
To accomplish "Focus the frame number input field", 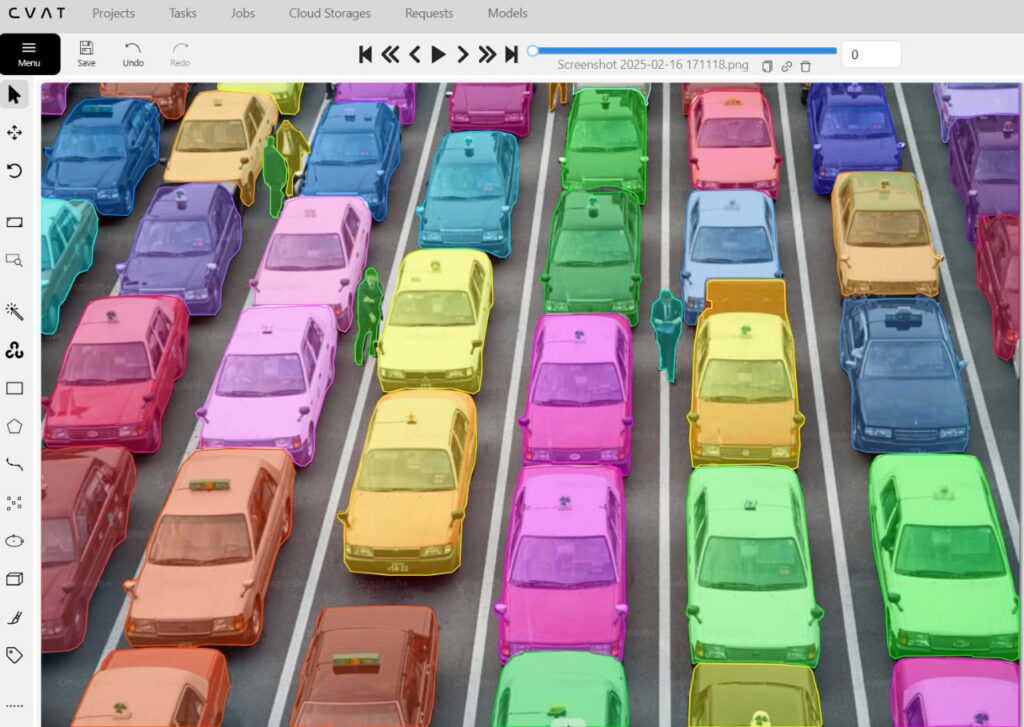I will [871, 54].
